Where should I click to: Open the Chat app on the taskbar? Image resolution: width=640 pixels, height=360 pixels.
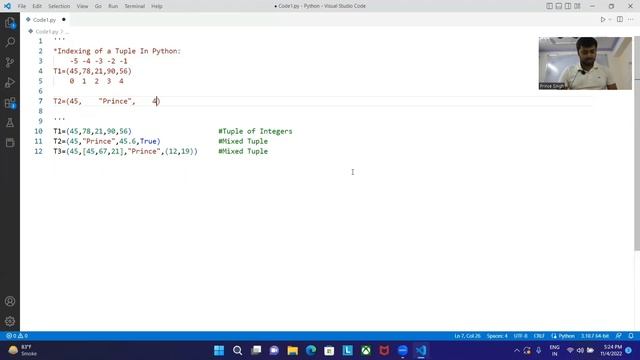(274, 351)
